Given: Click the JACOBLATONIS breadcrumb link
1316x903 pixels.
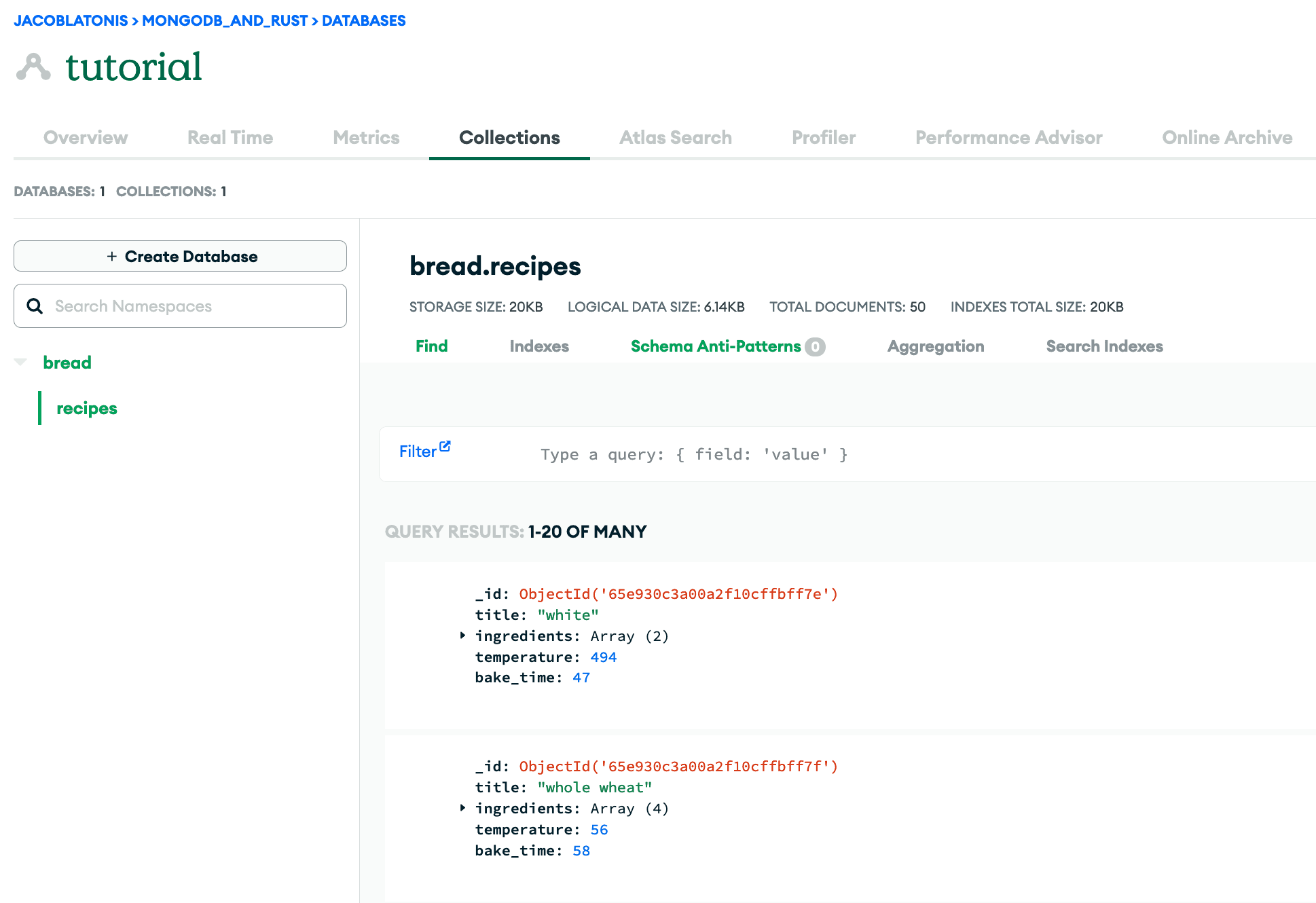Looking at the screenshot, I should 71,20.
